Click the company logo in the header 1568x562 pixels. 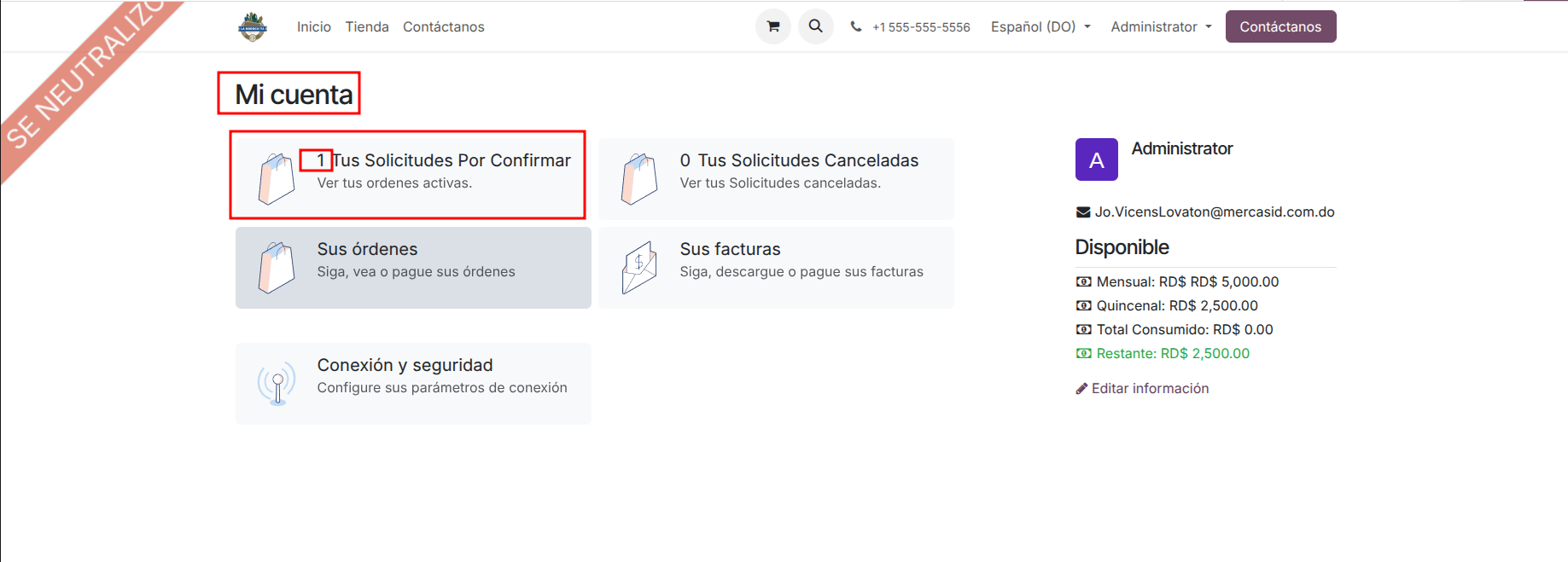point(253,27)
